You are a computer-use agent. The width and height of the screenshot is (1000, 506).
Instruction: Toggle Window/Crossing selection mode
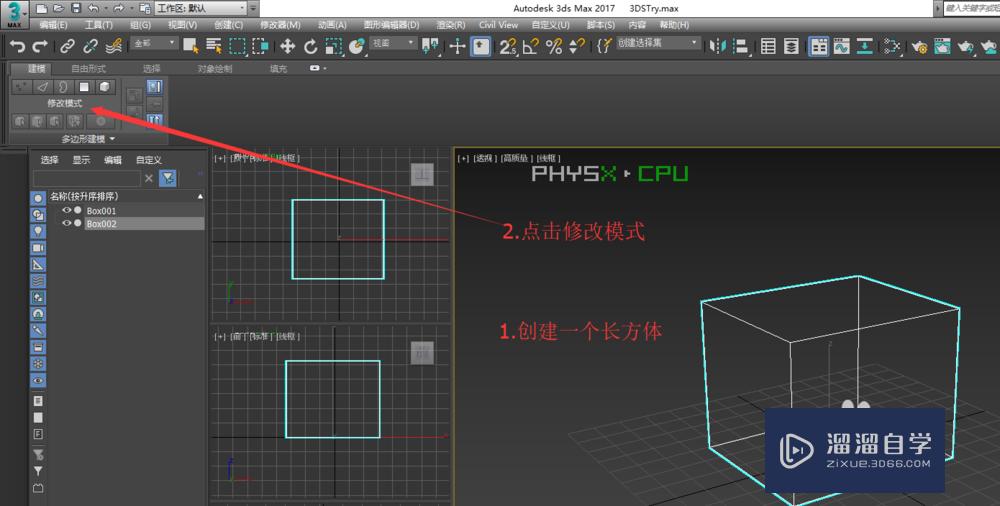260,46
